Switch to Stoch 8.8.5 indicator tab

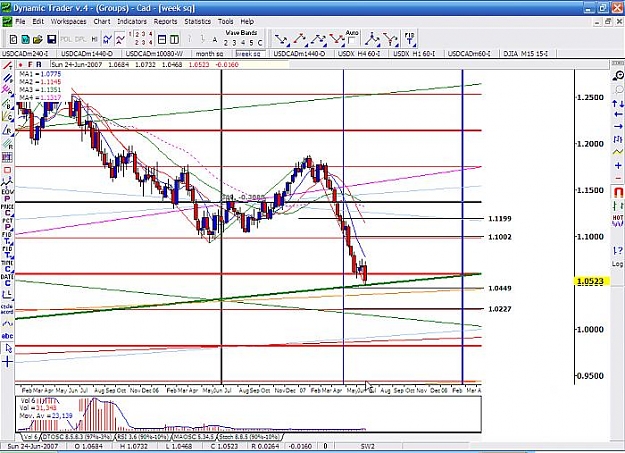point(249,437)
